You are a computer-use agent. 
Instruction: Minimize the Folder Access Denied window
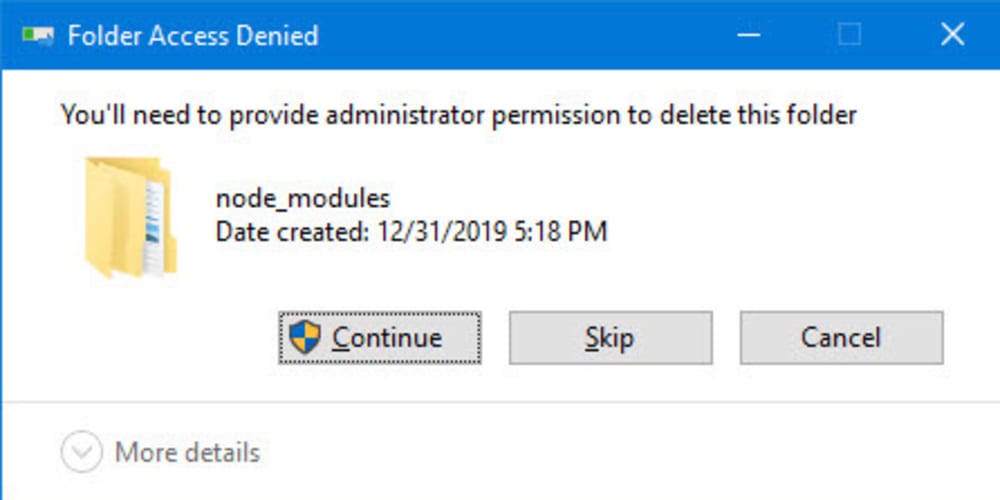(748, 35)
